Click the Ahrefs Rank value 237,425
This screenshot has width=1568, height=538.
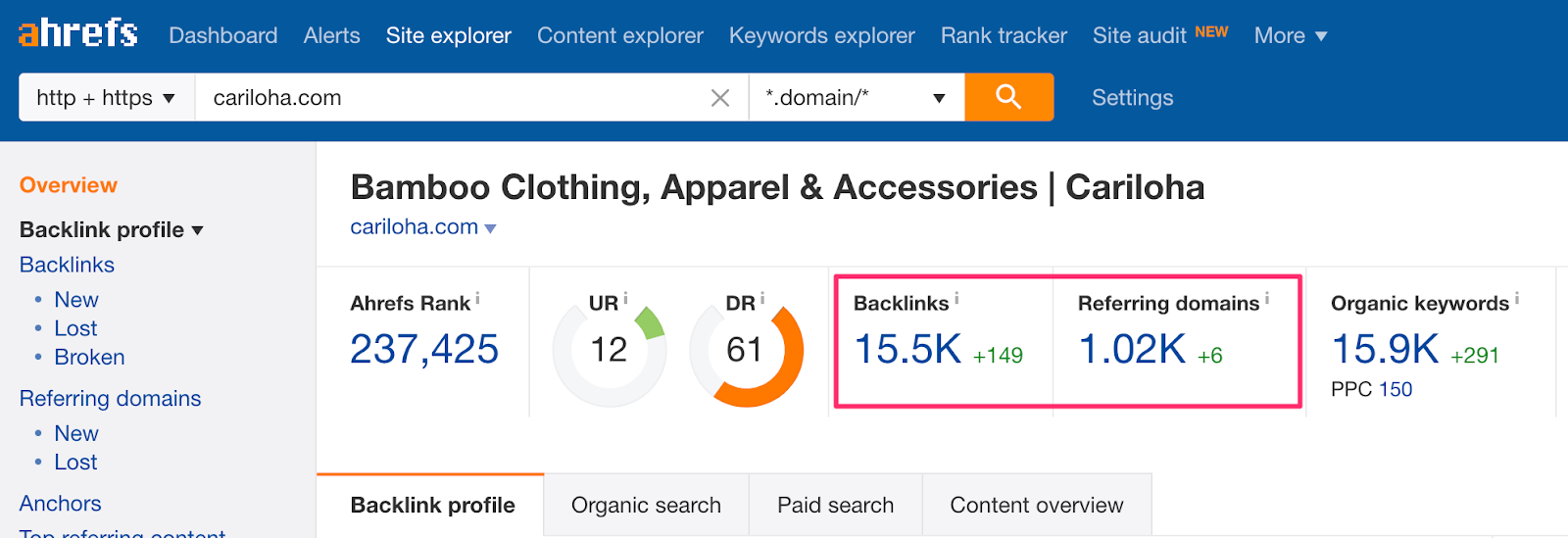pos(424,349)
